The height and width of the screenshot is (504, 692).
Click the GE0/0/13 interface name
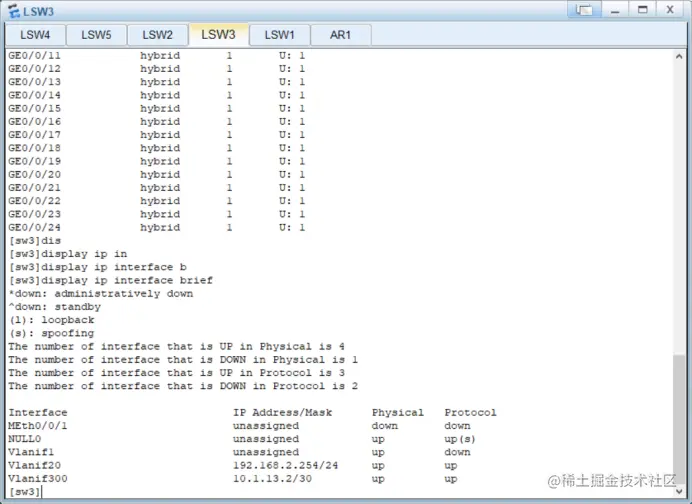[34, 82]
